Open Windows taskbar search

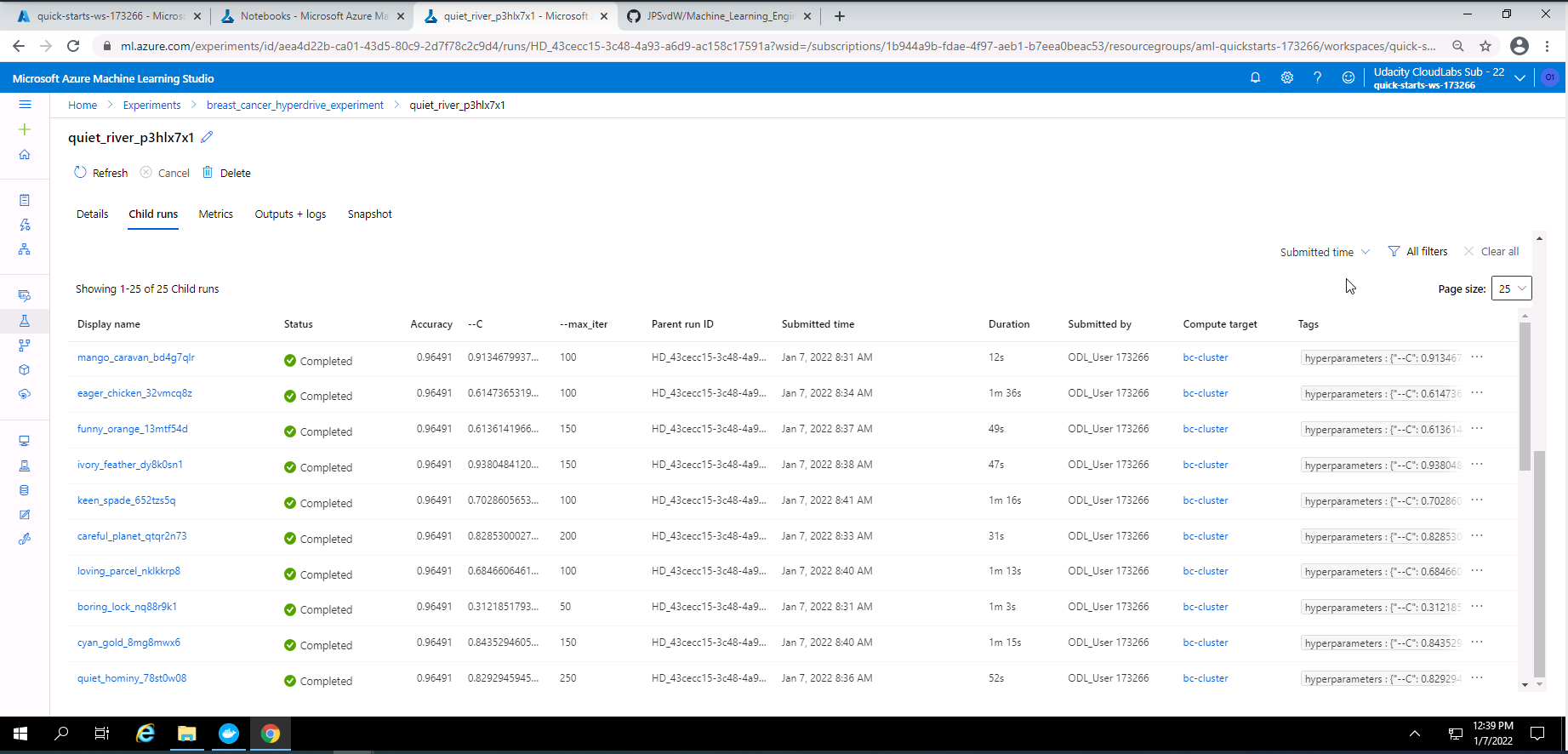[61, 734]
